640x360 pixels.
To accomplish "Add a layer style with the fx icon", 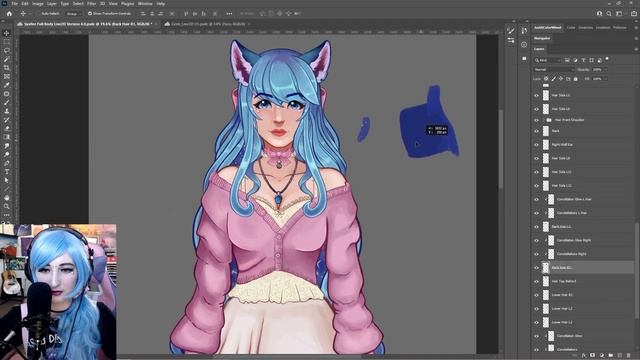I will 584,356.
